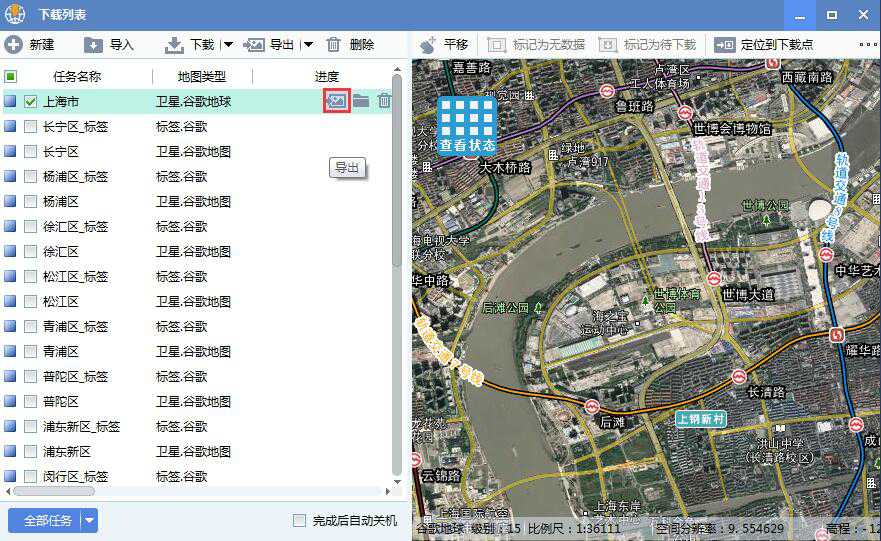Image resolution: width=881 pixels, height=541 pixels.
Task: Click the blue status square of 徐汇区_标签 row
Action: (x=10, y=226)
